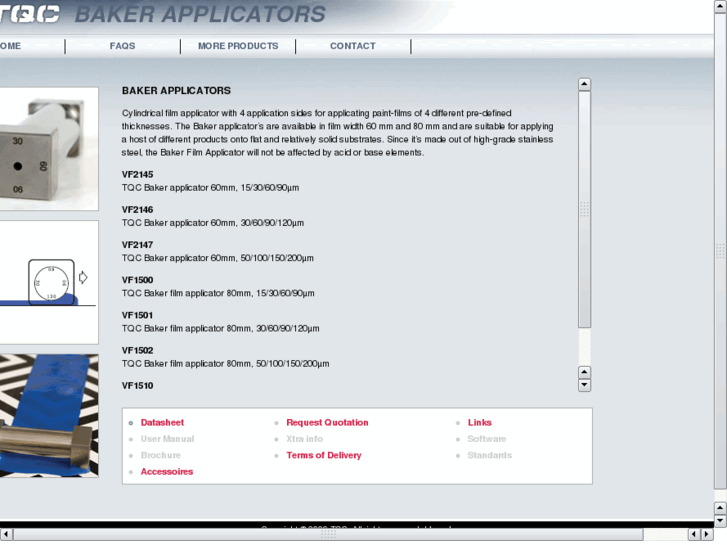Click the greyed Brochure entry
The width and height of the screenshot is (727, 545).
[161, 455]
